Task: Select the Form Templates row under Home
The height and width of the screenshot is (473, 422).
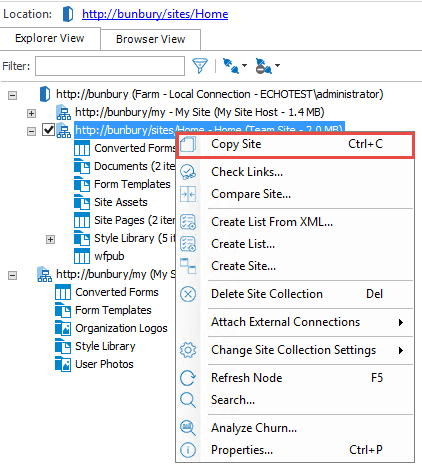Action: (x=132, y=184)
